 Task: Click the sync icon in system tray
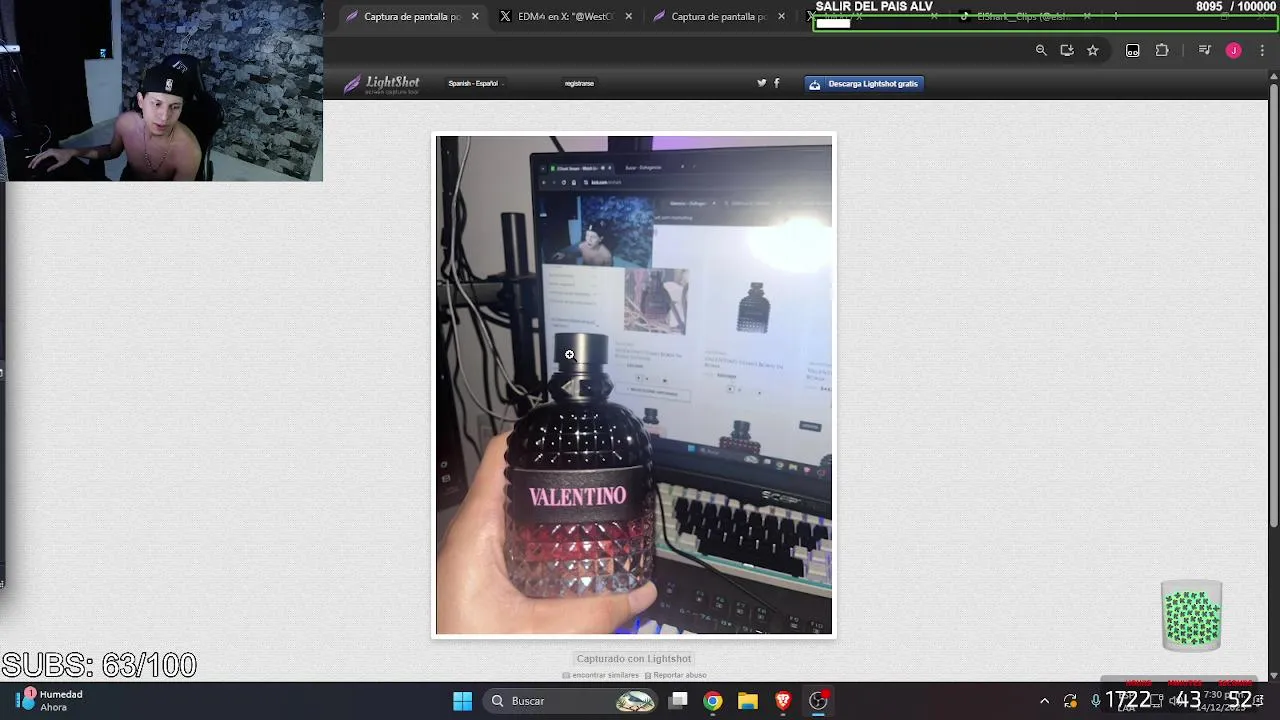point(1070,701)
